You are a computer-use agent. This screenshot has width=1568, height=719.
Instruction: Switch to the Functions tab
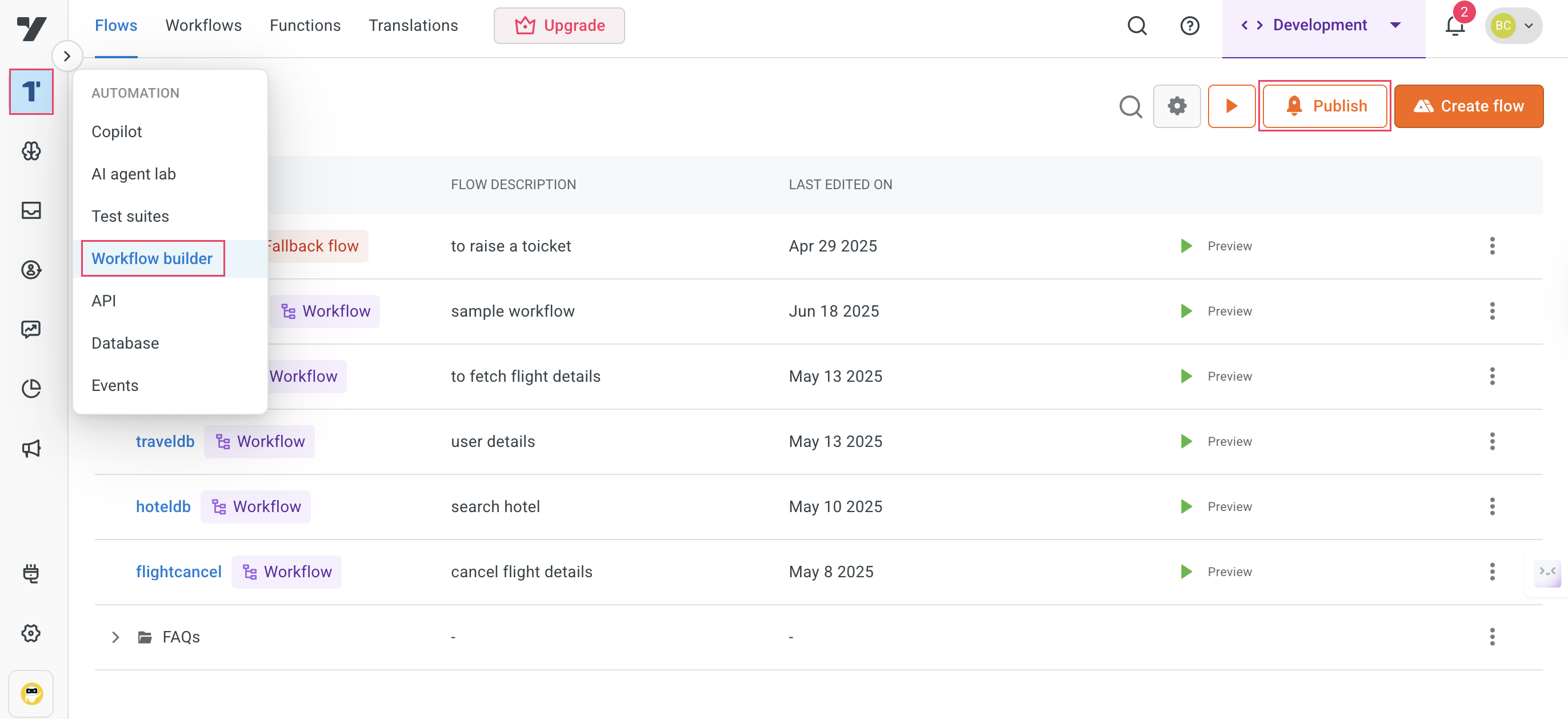[x=305, y=26]
